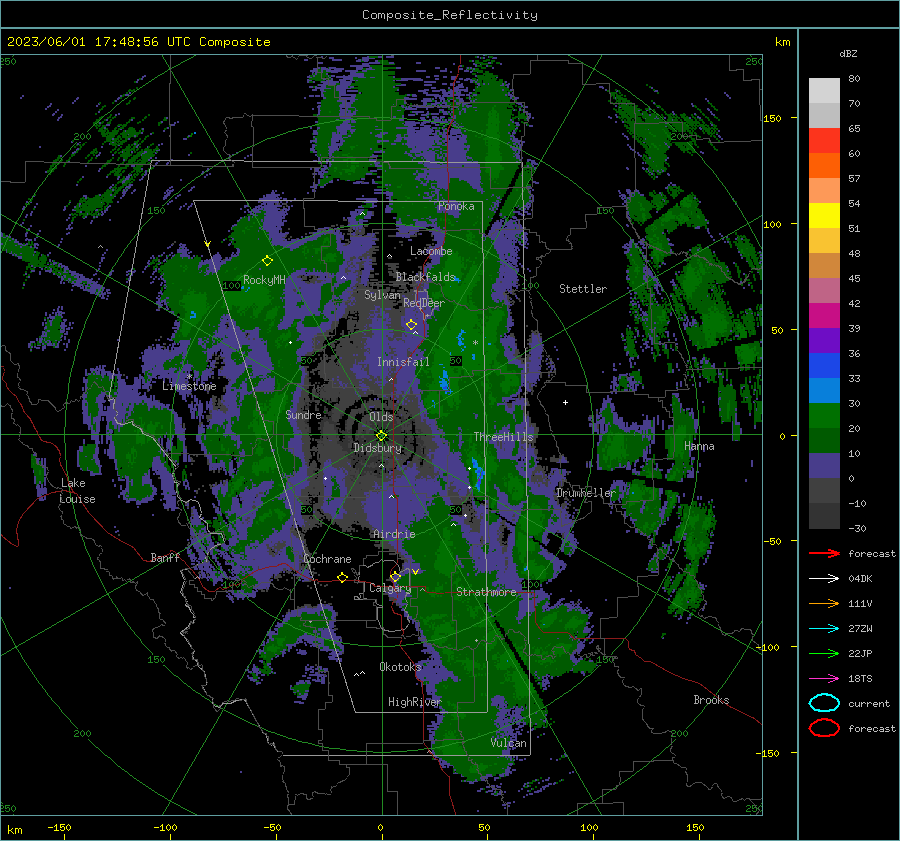Image resolution: width=900 pixels, height=841 pixels.
Task: Click the Calgary city label
Action: pyautogui.click(x=390, y=588)
